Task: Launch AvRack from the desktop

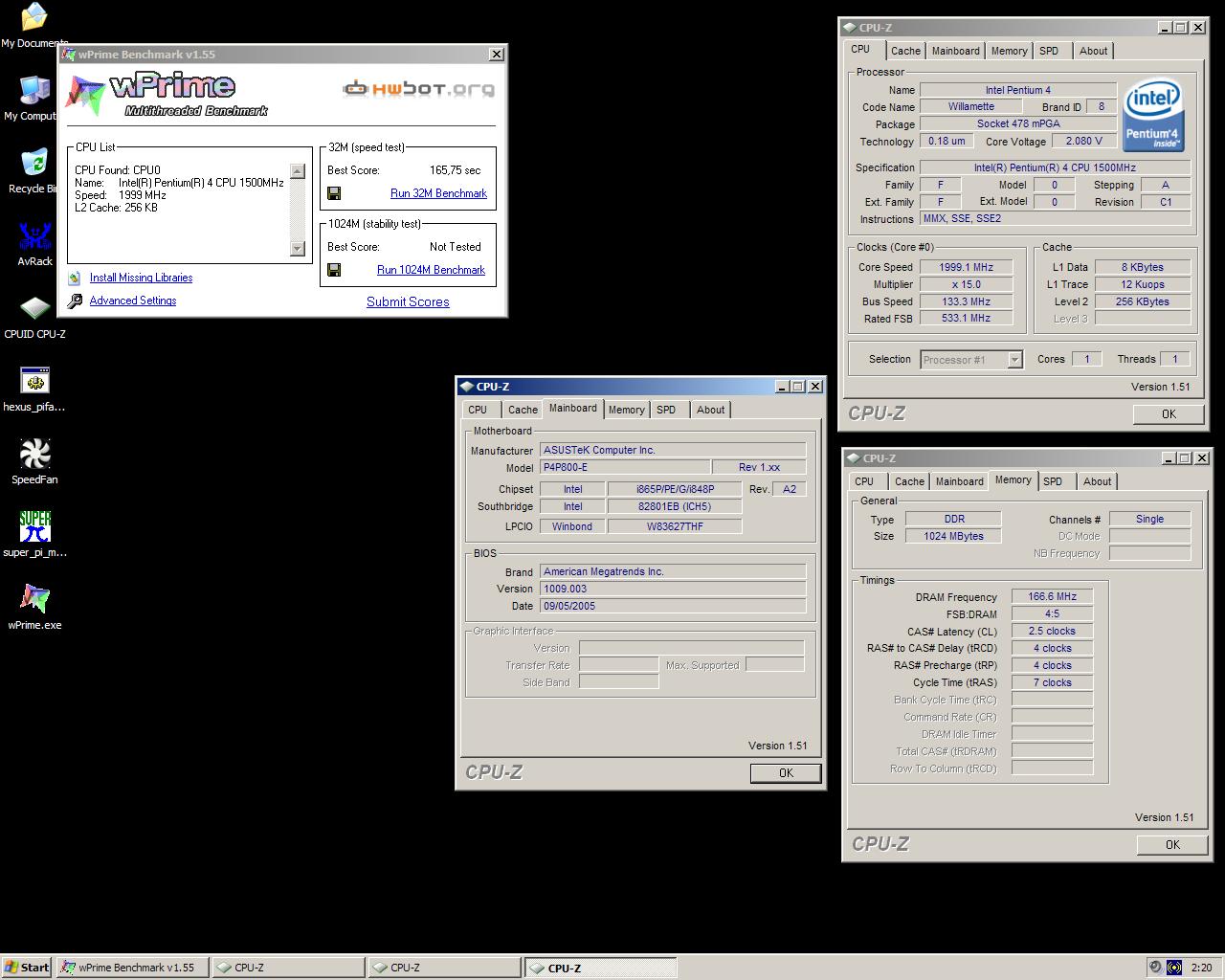Action: 34,235
